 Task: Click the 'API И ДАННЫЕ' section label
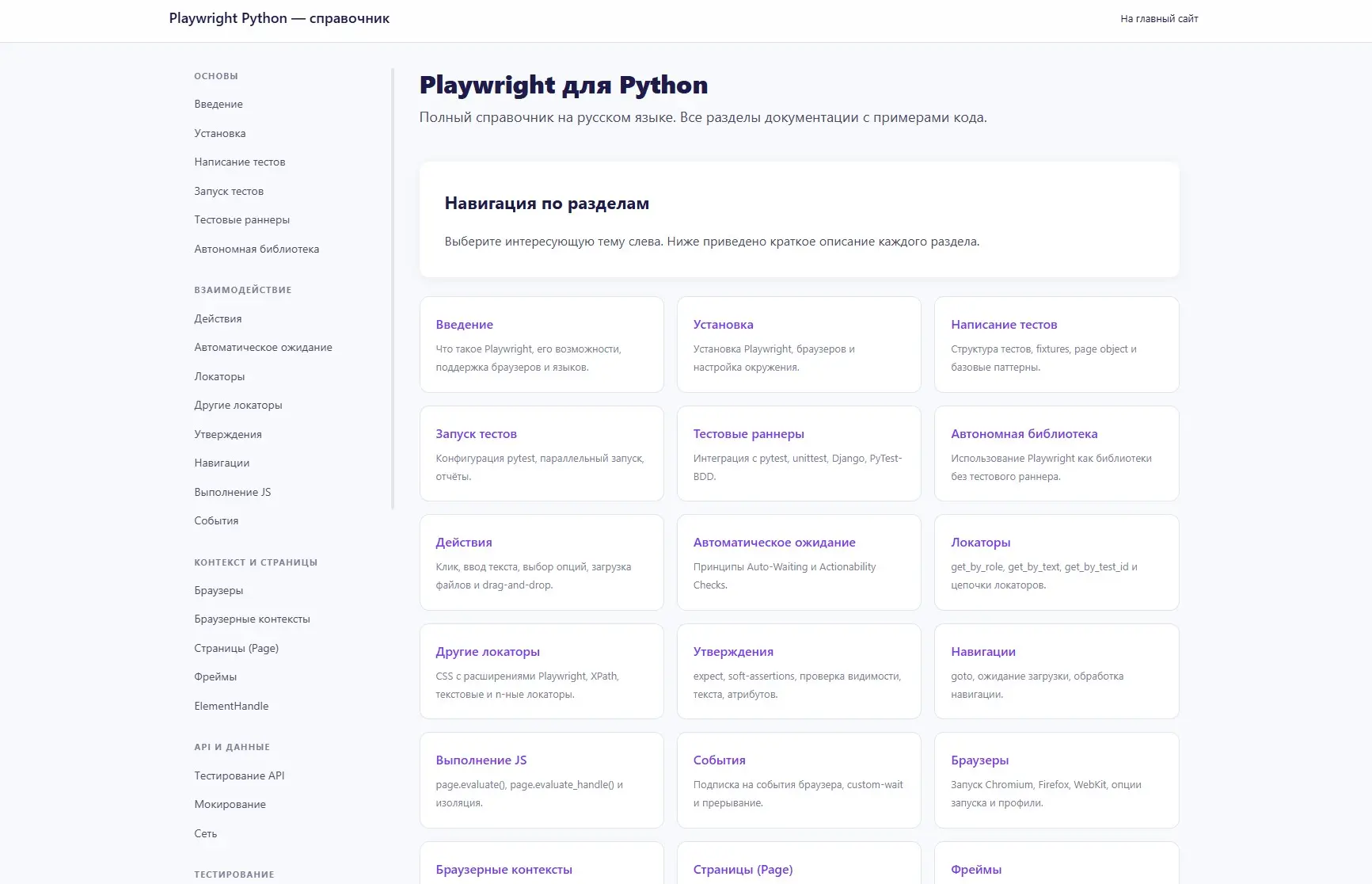tap(232, 747)
